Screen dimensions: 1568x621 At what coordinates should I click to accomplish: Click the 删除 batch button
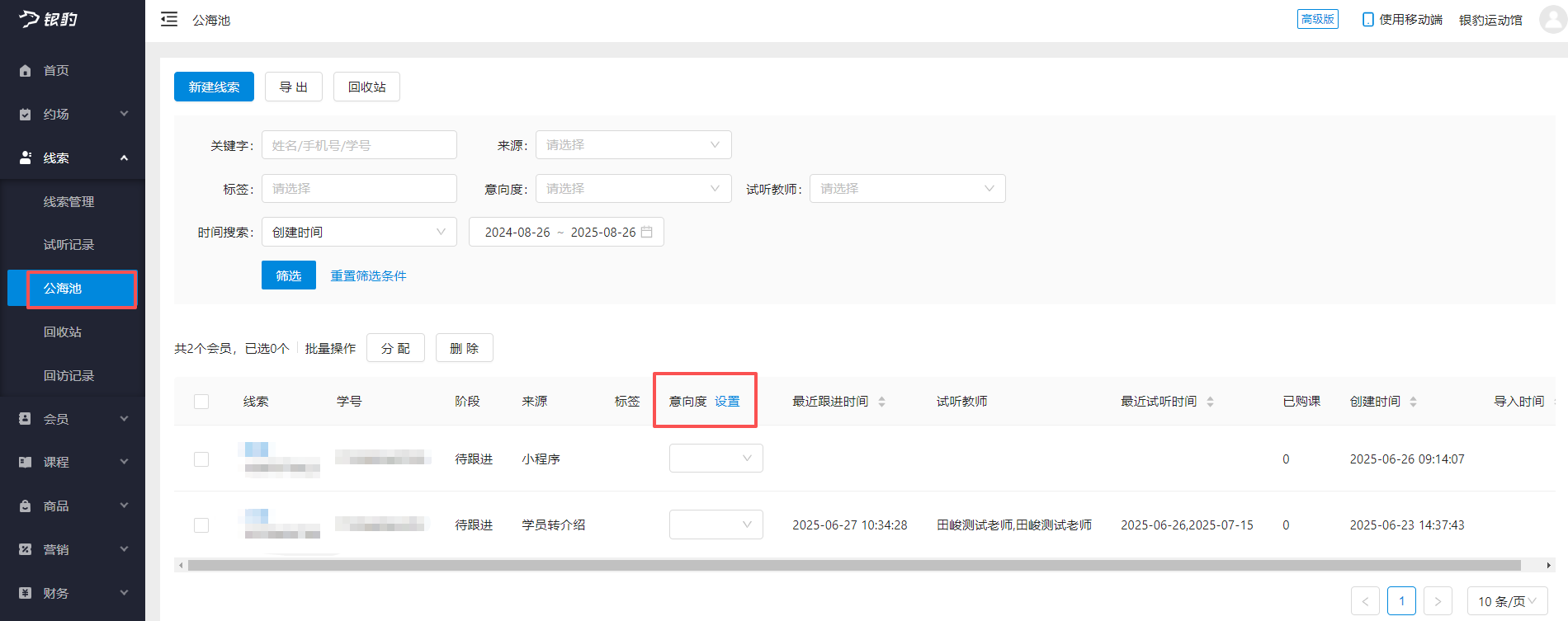pyautogui.click(x=464, y=348)
